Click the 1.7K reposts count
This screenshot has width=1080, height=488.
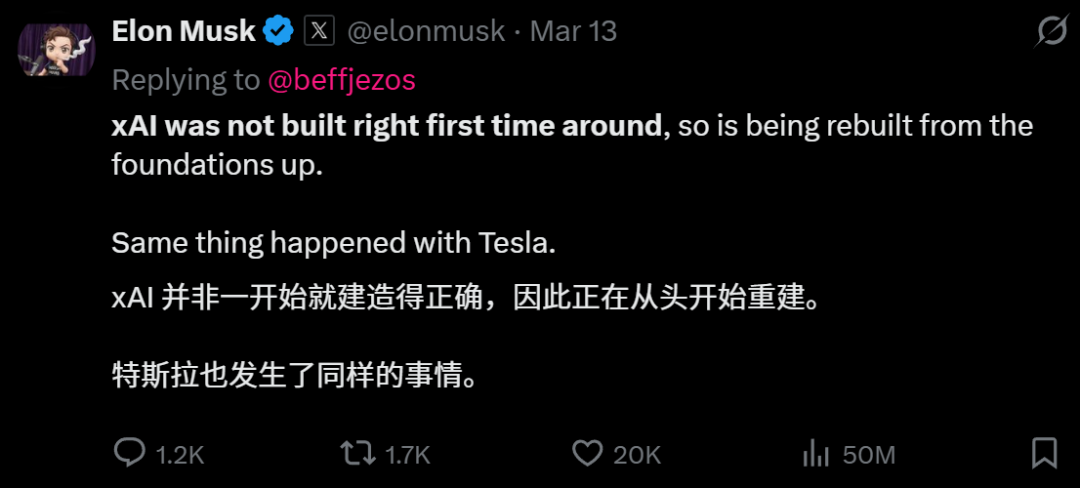point(408,456)
